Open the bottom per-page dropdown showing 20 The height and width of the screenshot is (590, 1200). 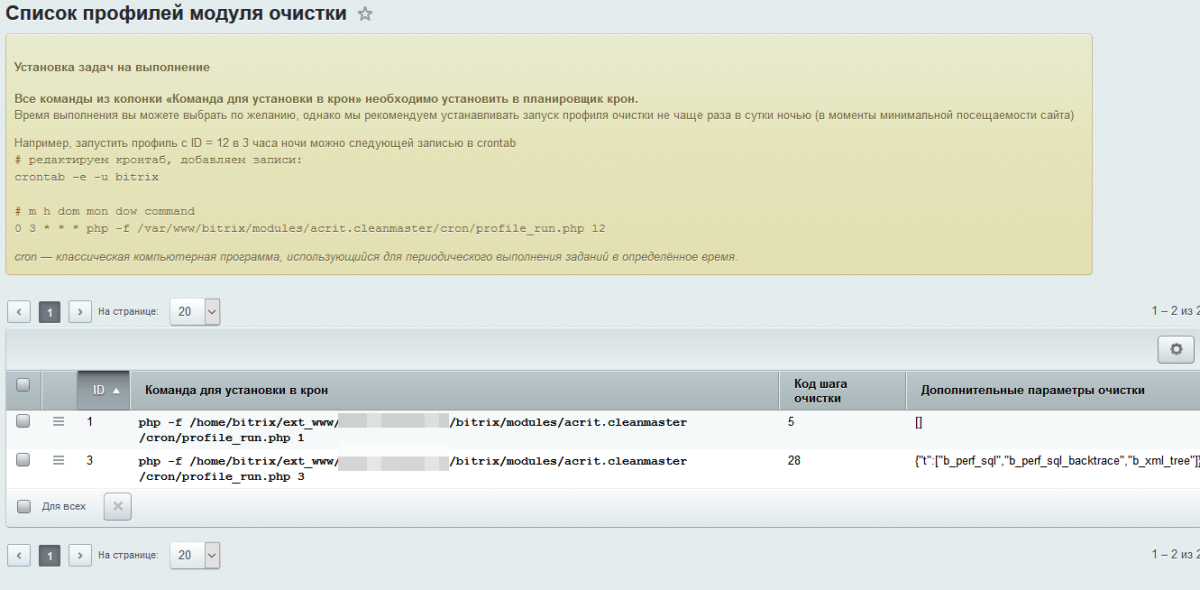click(195, 555)
